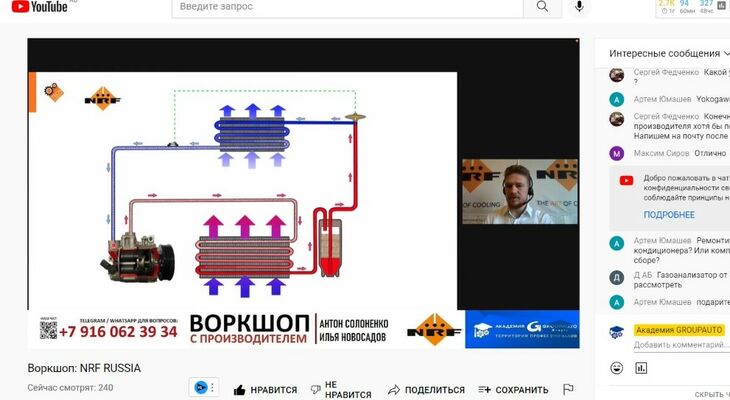Click the video title 'Воркшоп: NRF RUSSIA'

tap(84, 368)
